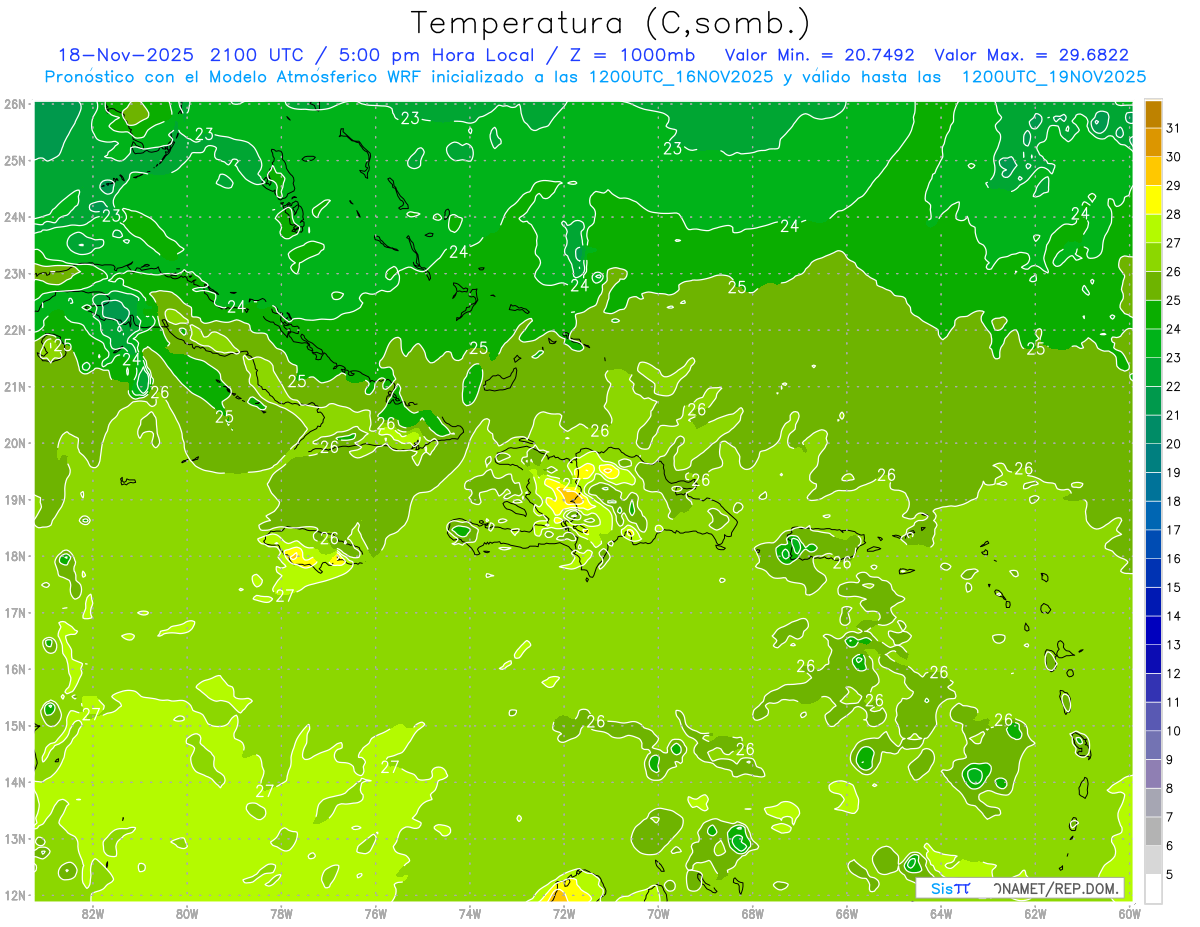
Task: Click the "70W" longitude axis label
Action: coord(658,912)
